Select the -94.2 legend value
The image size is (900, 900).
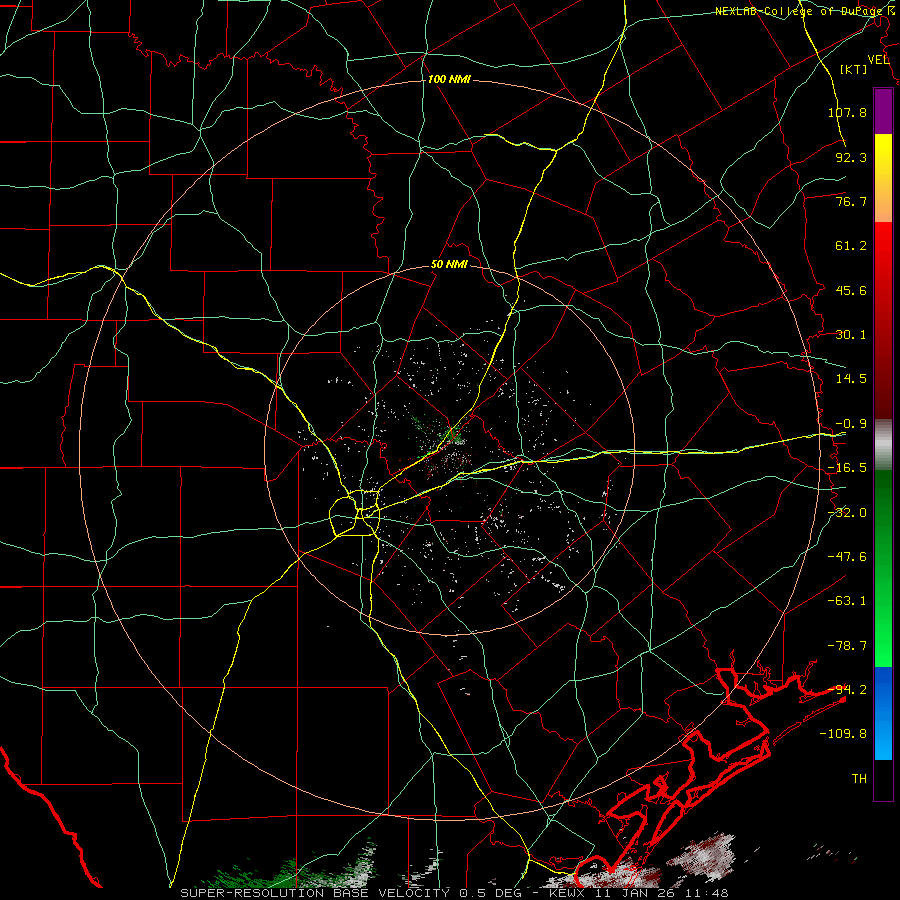click(847, 690)
